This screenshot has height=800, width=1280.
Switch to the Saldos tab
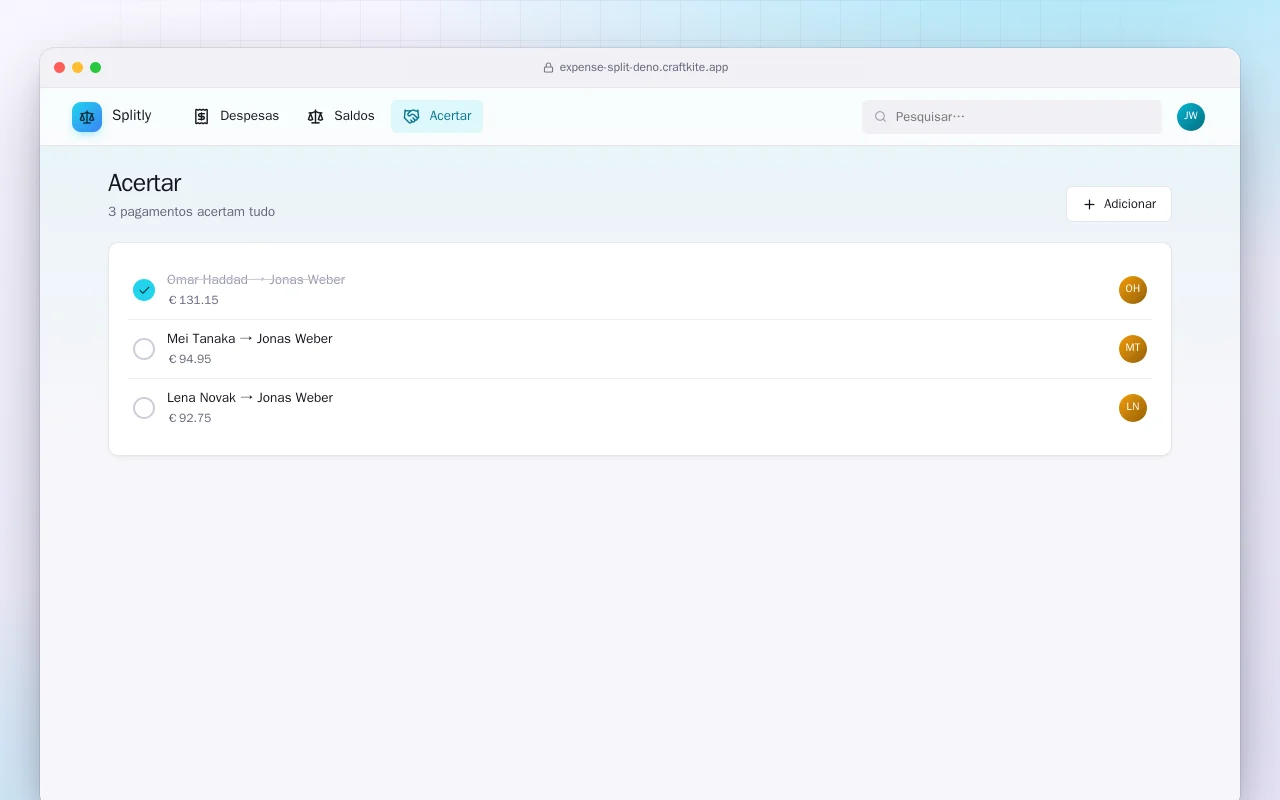coord(341,116)
